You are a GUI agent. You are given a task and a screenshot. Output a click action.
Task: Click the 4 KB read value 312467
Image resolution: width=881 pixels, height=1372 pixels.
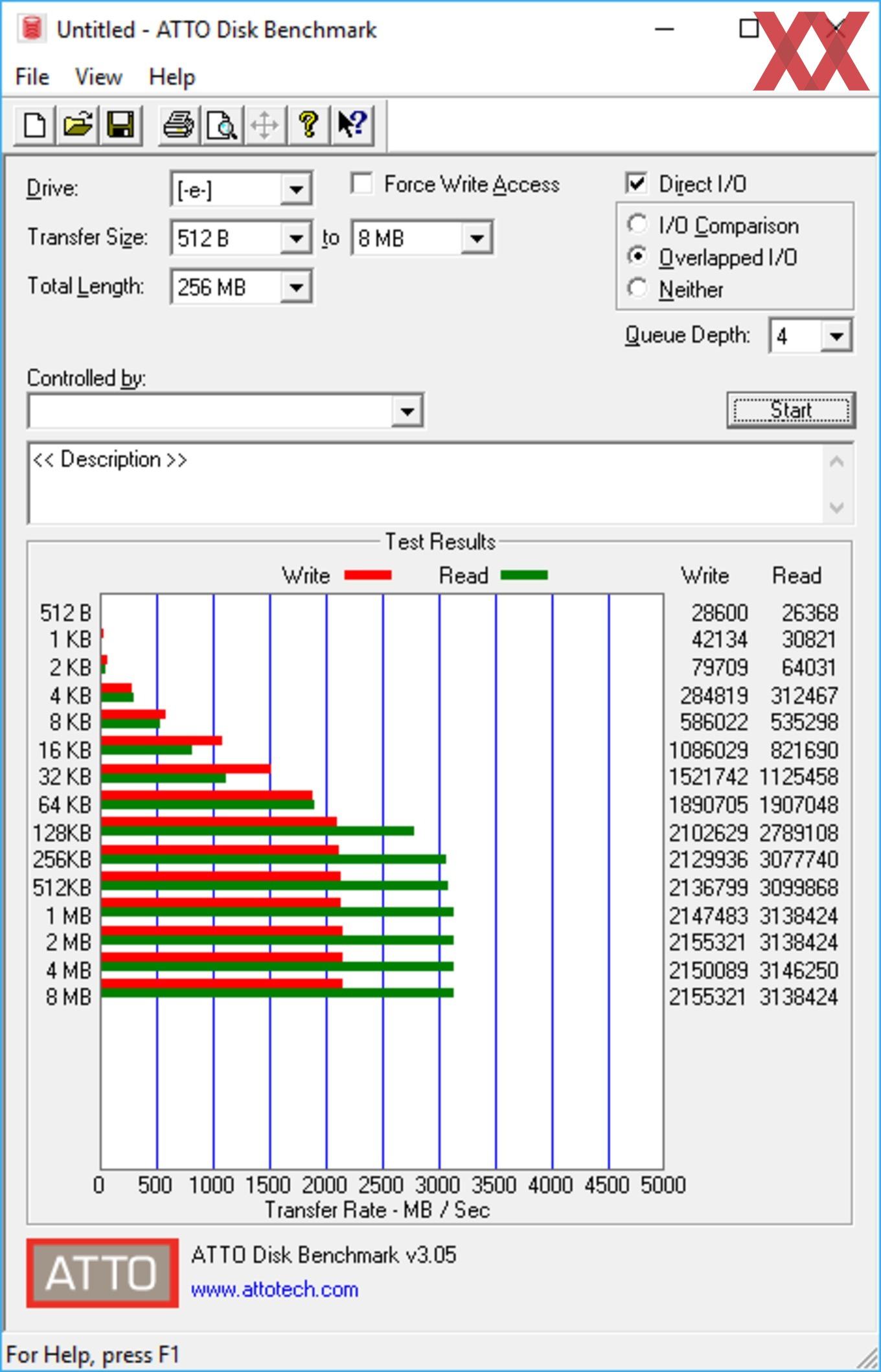tap(805, 695)
